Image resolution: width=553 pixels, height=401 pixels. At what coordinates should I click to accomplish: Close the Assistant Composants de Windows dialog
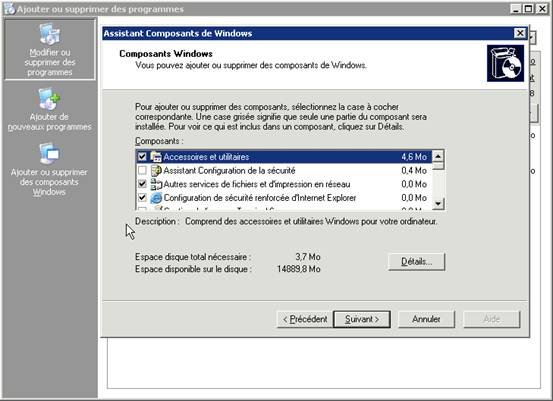pos(520,33)
